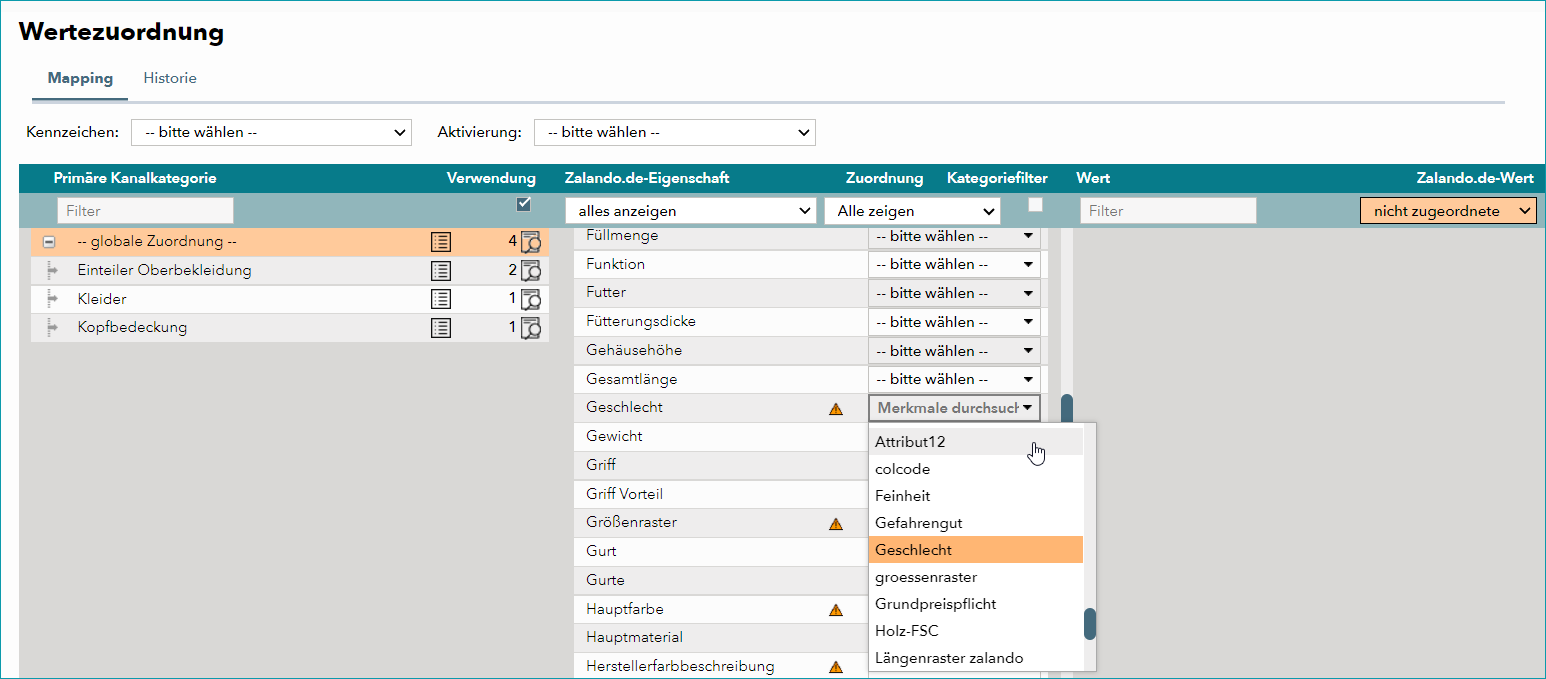This screenshot has height=679, width=1546.
Task: Expand the Kopfbedeckung category node
Action: click(x=52, y=328)
